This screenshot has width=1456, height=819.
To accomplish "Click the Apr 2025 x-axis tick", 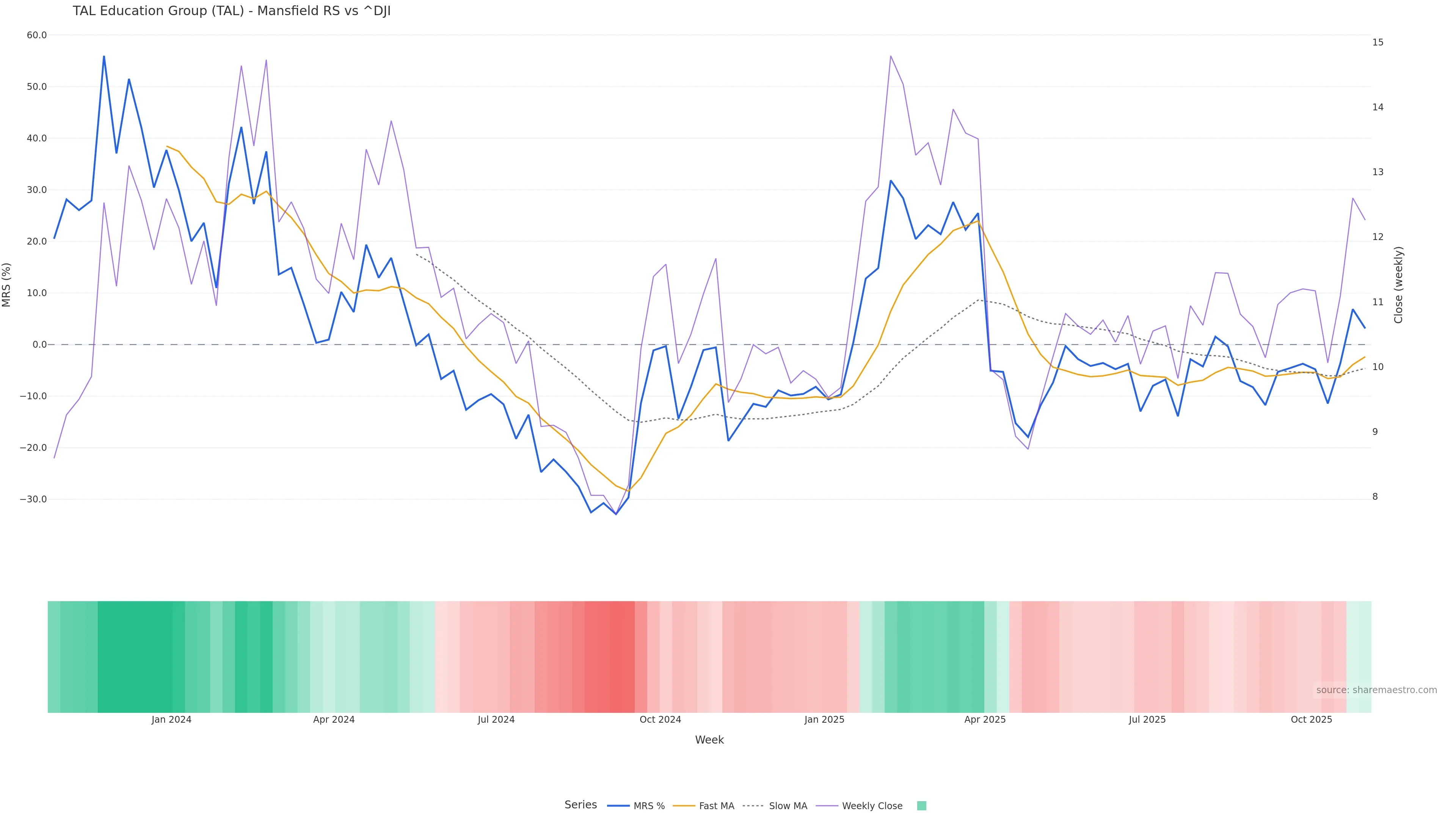I will (985, 720).
